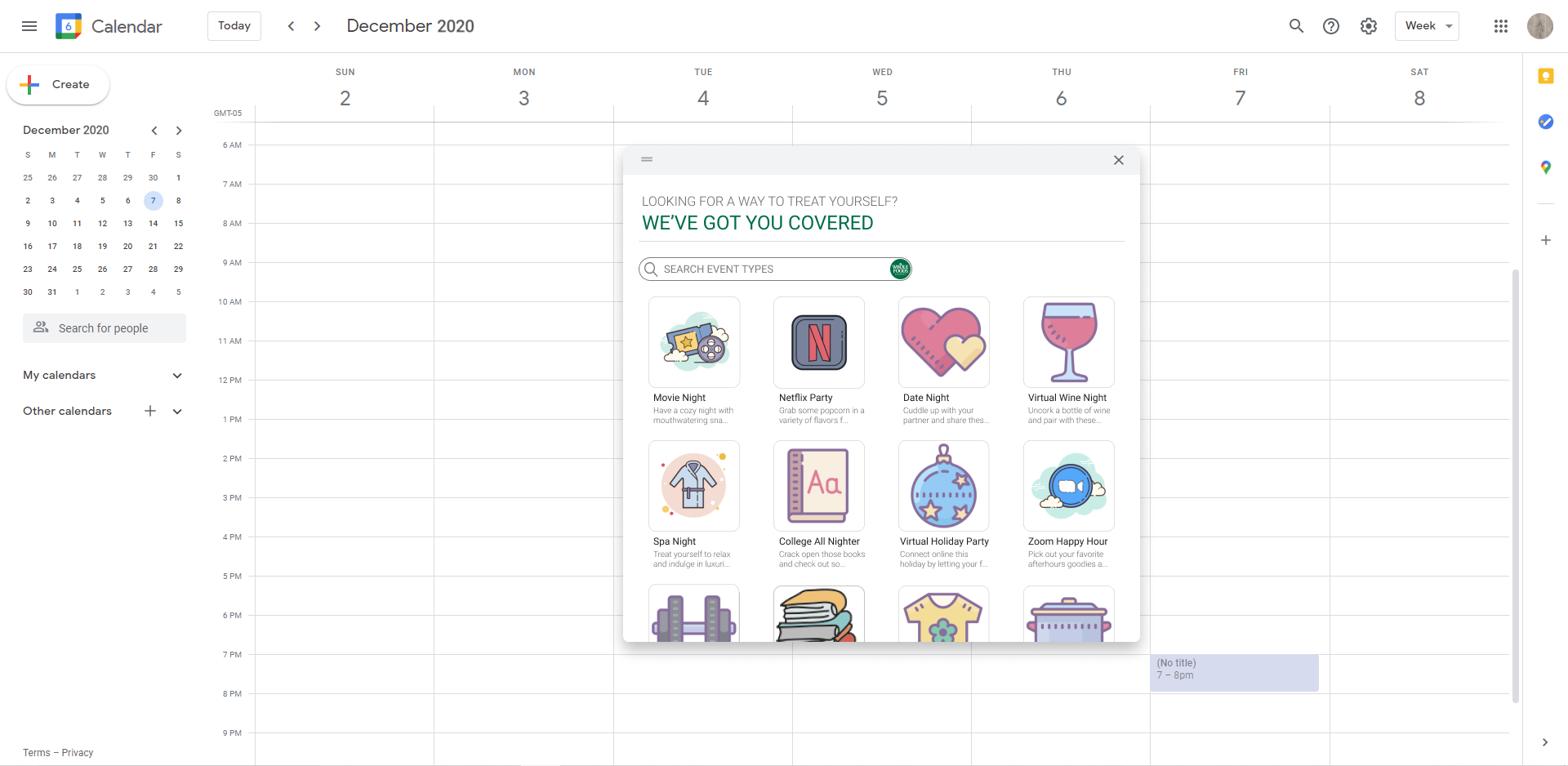Select Friday 7 column header
Image resolution: width=1568 pixels, height=766 pixels.
(x=1241, y=88)
